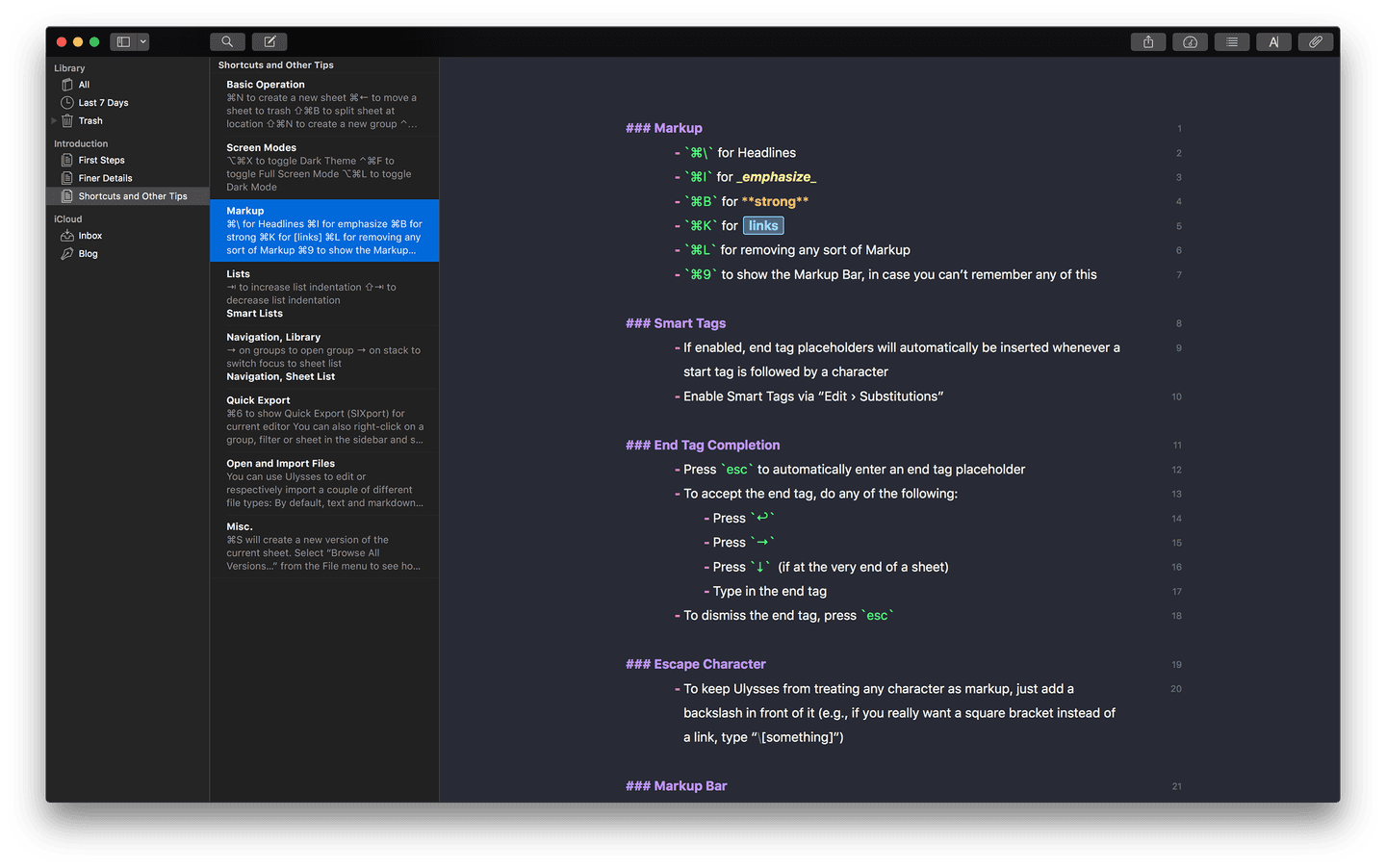Image resolution: width=1386 pixels, height=868 pixels.
Task: Click the green maximize traffic light
Action: 93,42
